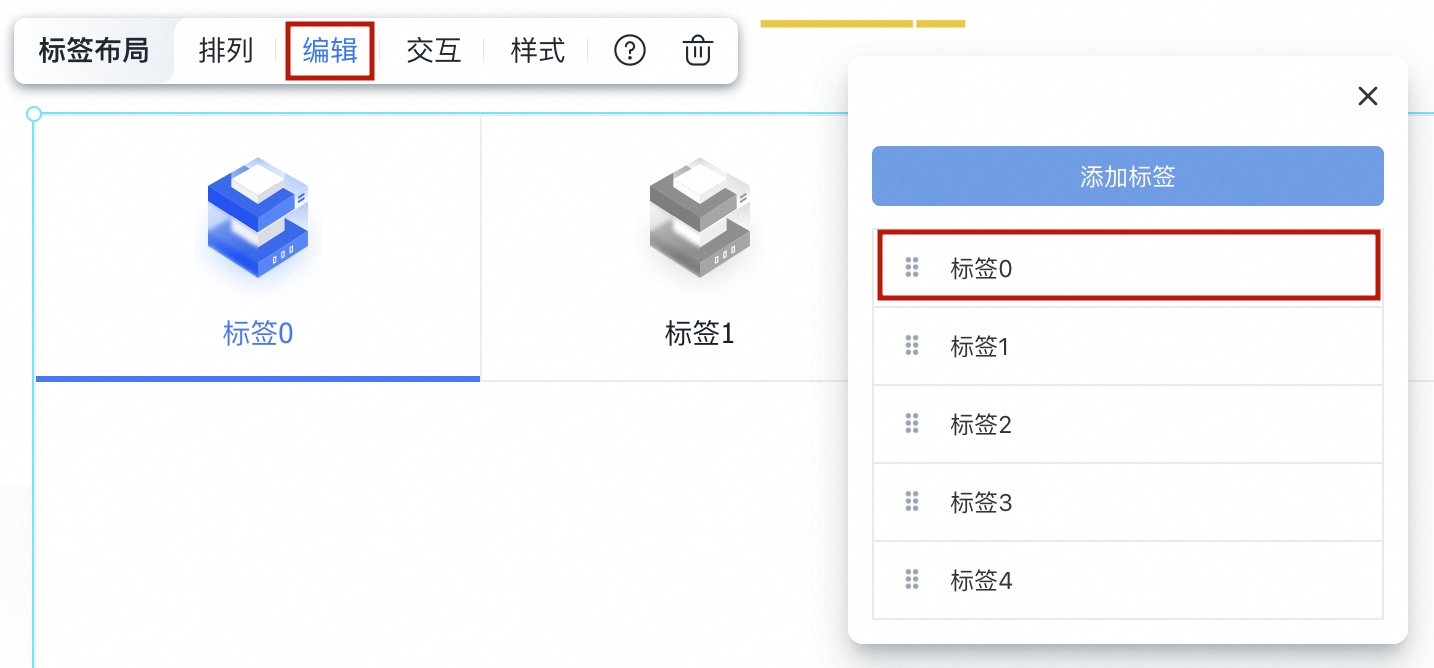Image resolution: width=1434 pixels, height=668 pixels.
Task: Select 标签2 in the popup list
Action: [1128, 424]
